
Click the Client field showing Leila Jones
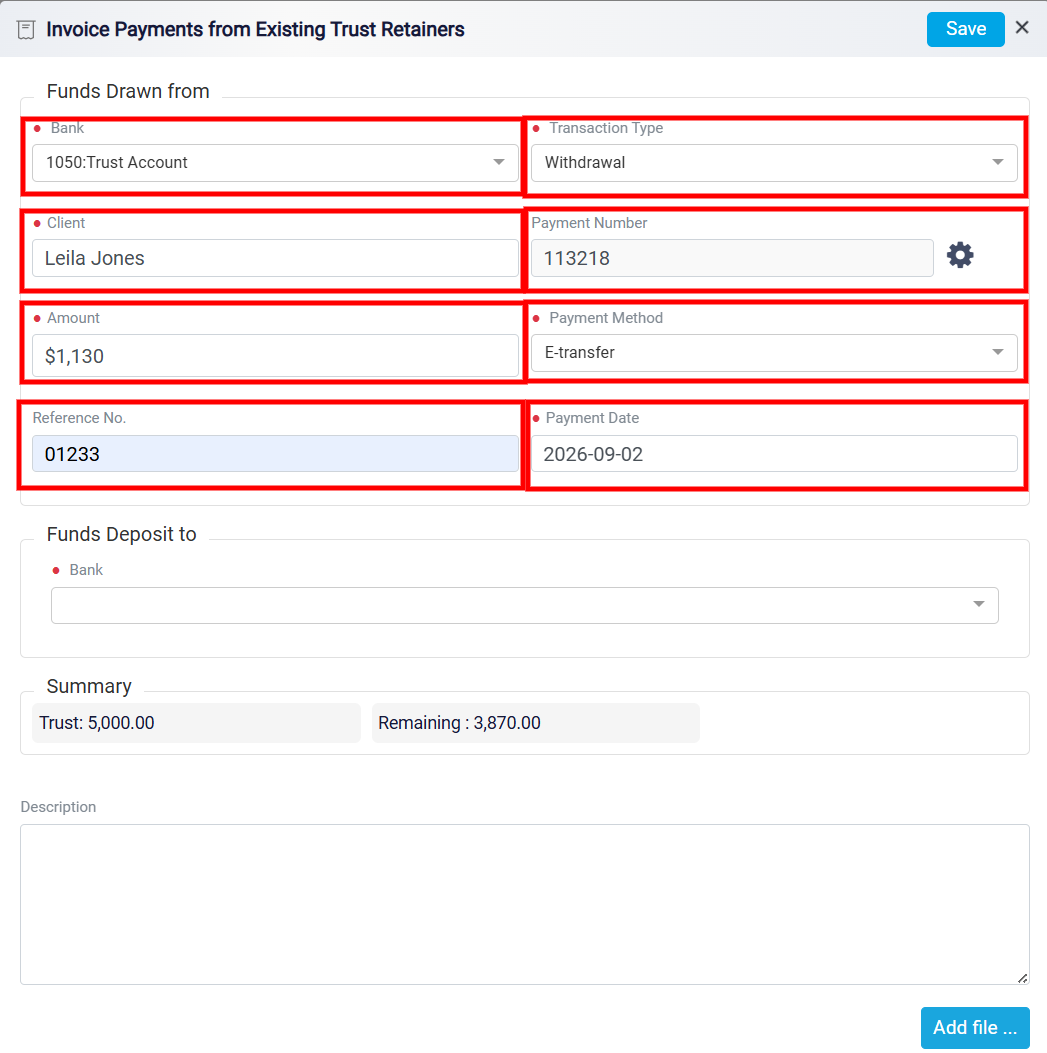click(275, 258)
